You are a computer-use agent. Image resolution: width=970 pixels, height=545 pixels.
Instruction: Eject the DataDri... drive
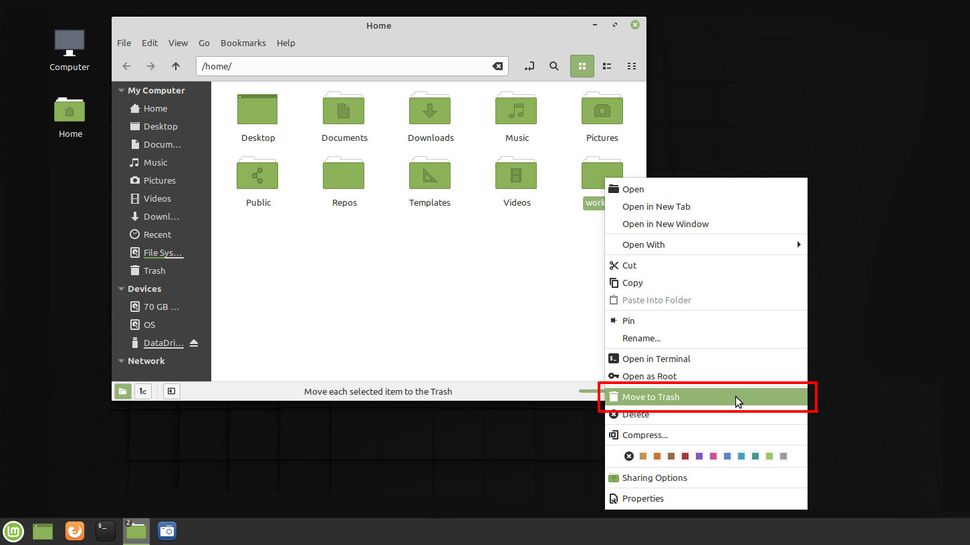pos(194,343)
